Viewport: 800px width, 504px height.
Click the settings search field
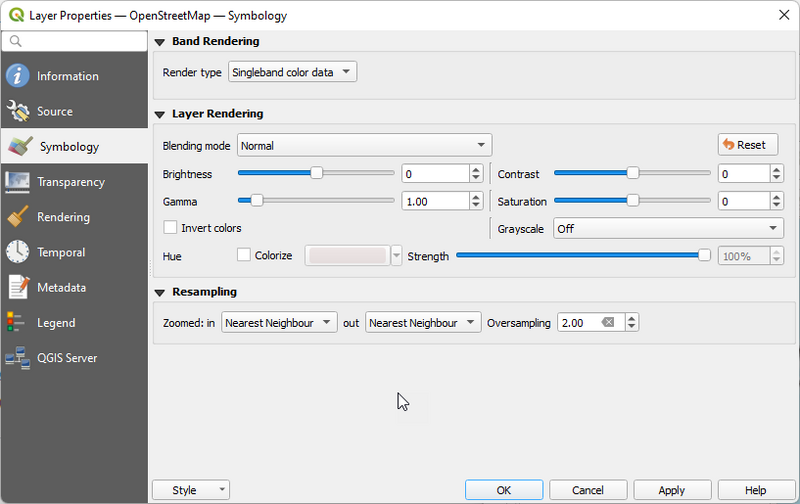74,41
